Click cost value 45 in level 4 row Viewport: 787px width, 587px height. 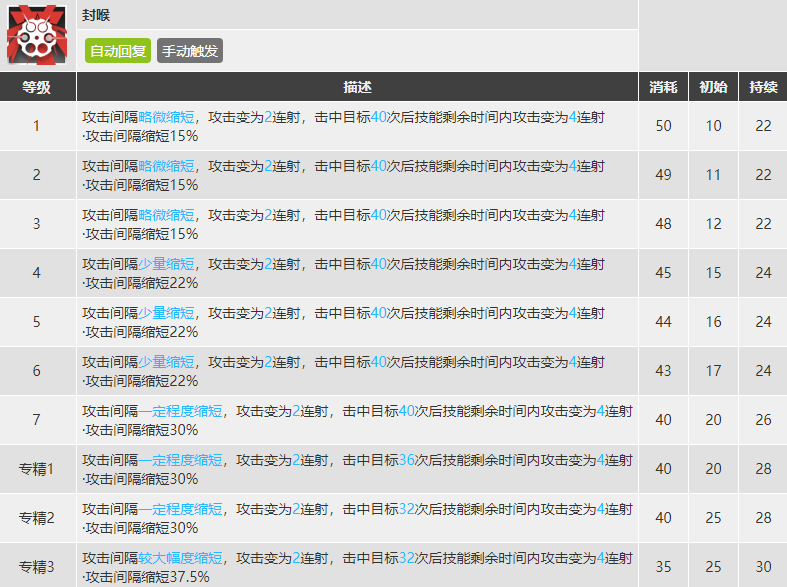coord(663,273)
